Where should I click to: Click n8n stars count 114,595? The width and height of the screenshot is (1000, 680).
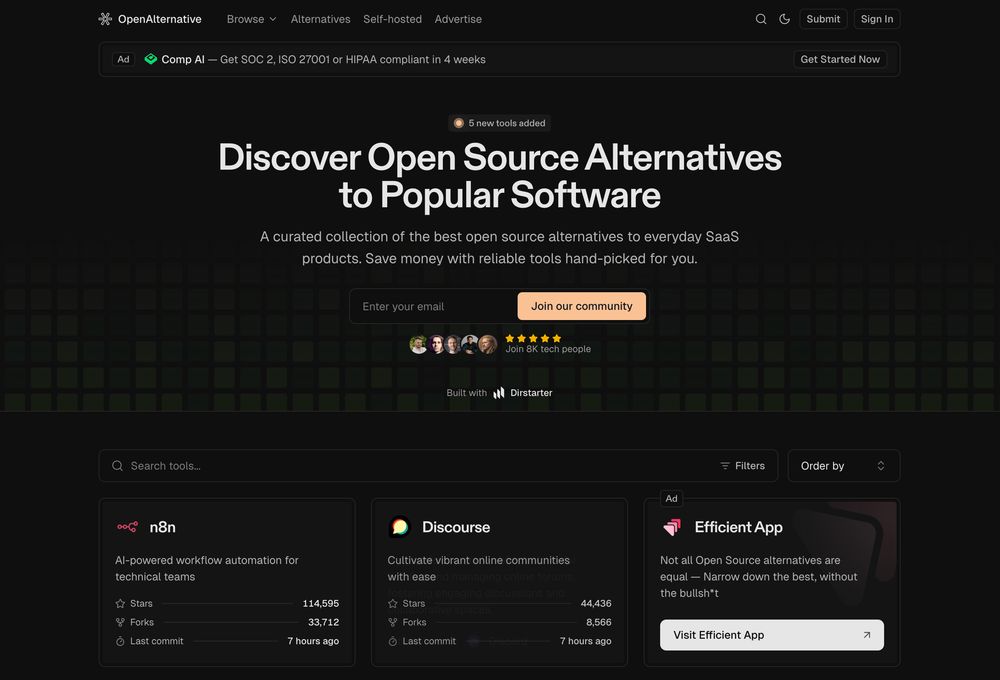click(x=321, y=603)
